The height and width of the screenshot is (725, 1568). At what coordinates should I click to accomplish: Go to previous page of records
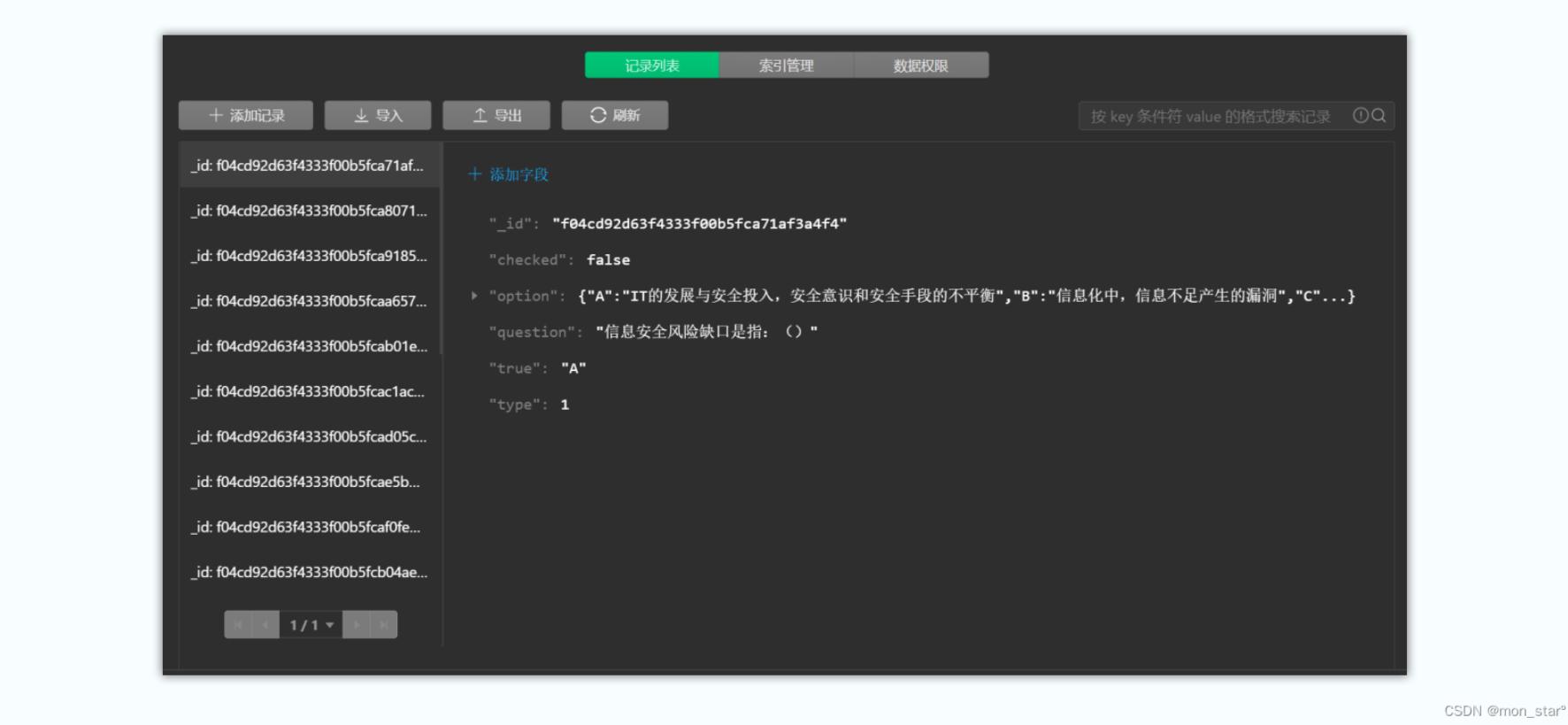265,625
